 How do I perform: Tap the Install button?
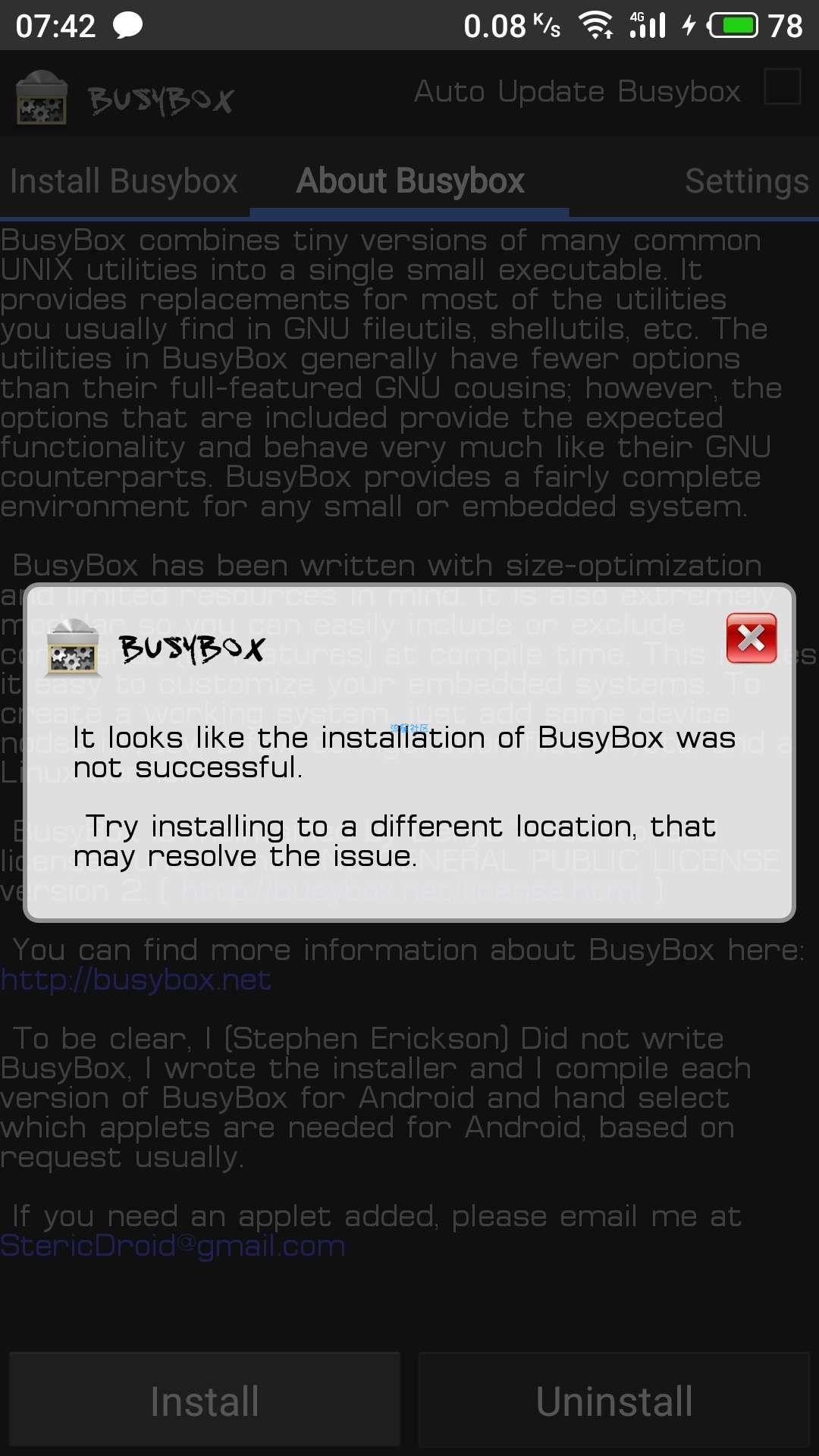tap(205, 1400)
